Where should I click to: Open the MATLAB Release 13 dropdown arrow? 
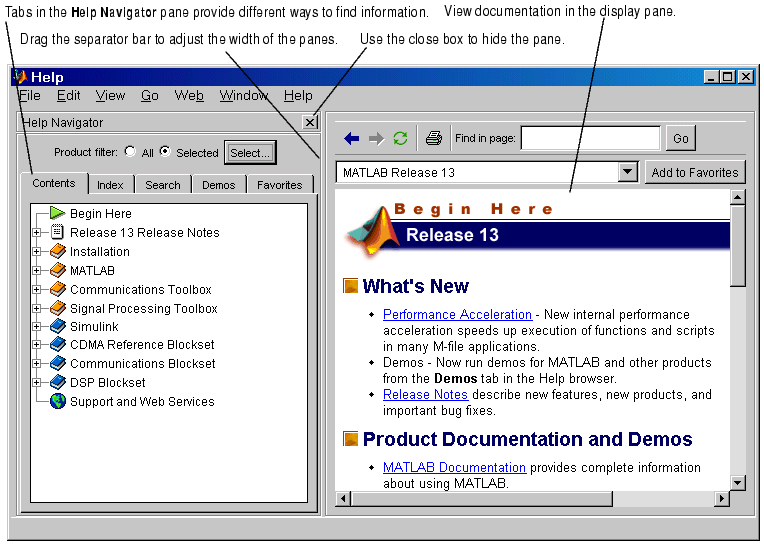pyautogui.click(x=628, y=172)
